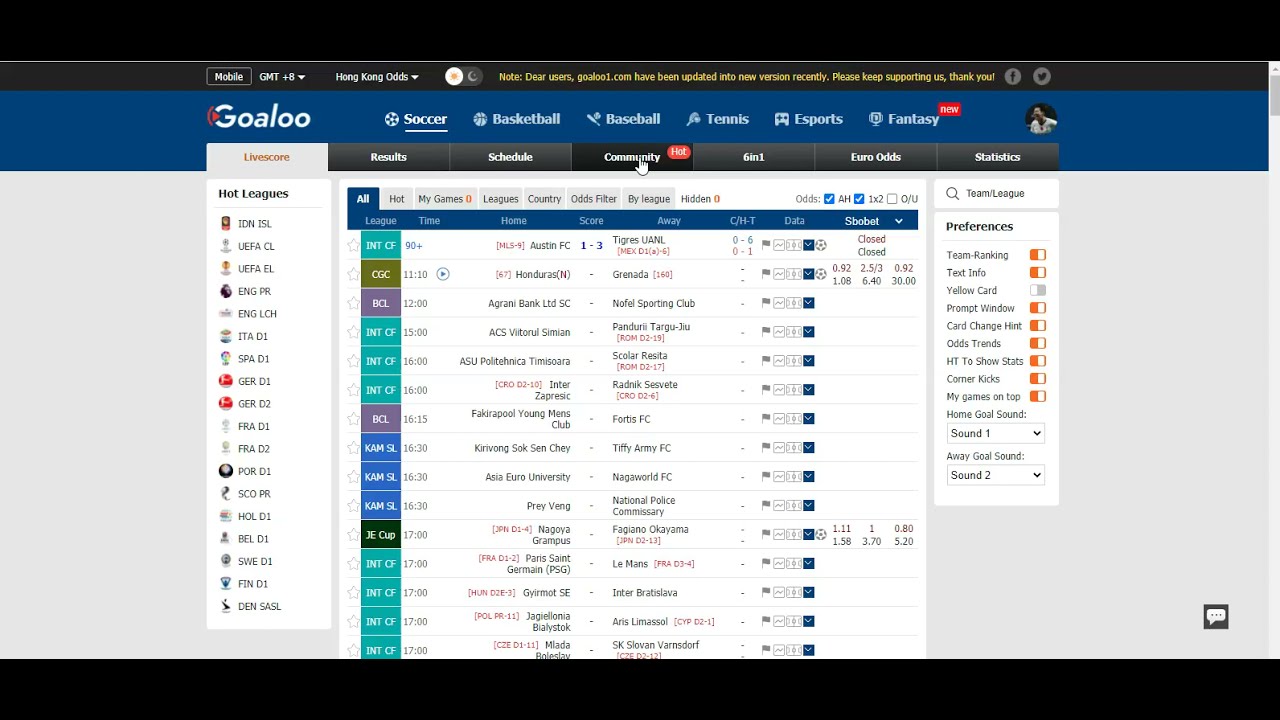Open the Hong Kong Odds dropdown
This screenshot has width=1280, height=720.
point(377,77)
